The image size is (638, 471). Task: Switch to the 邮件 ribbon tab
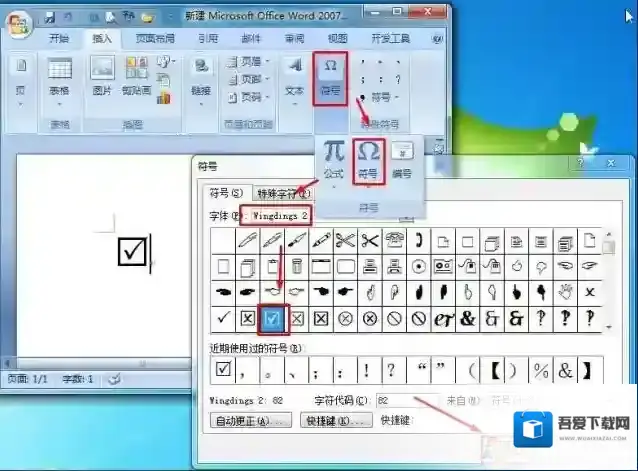[251, 39]
